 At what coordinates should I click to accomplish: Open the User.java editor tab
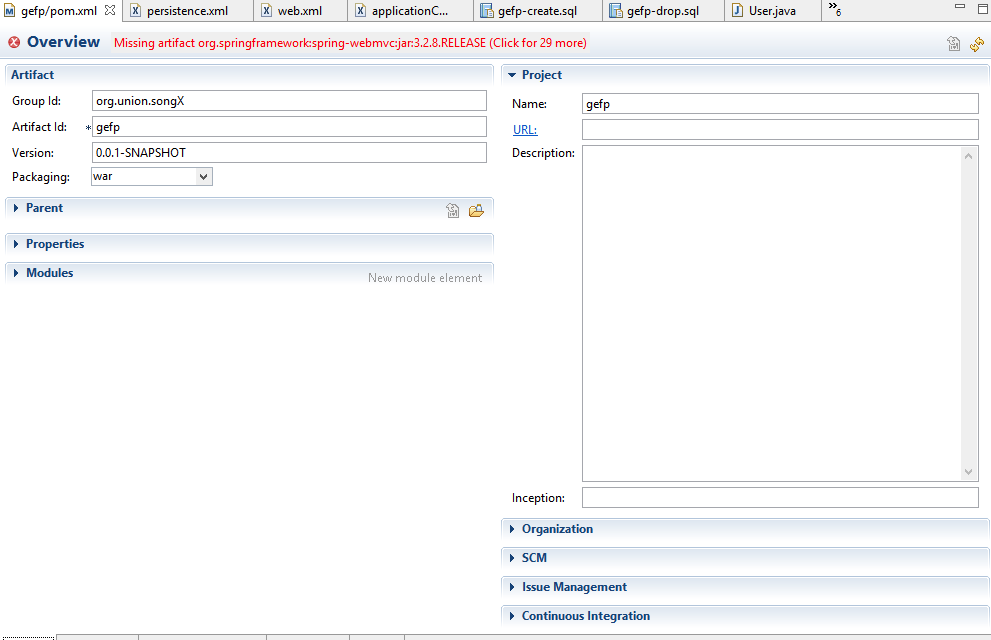[770, 11]
